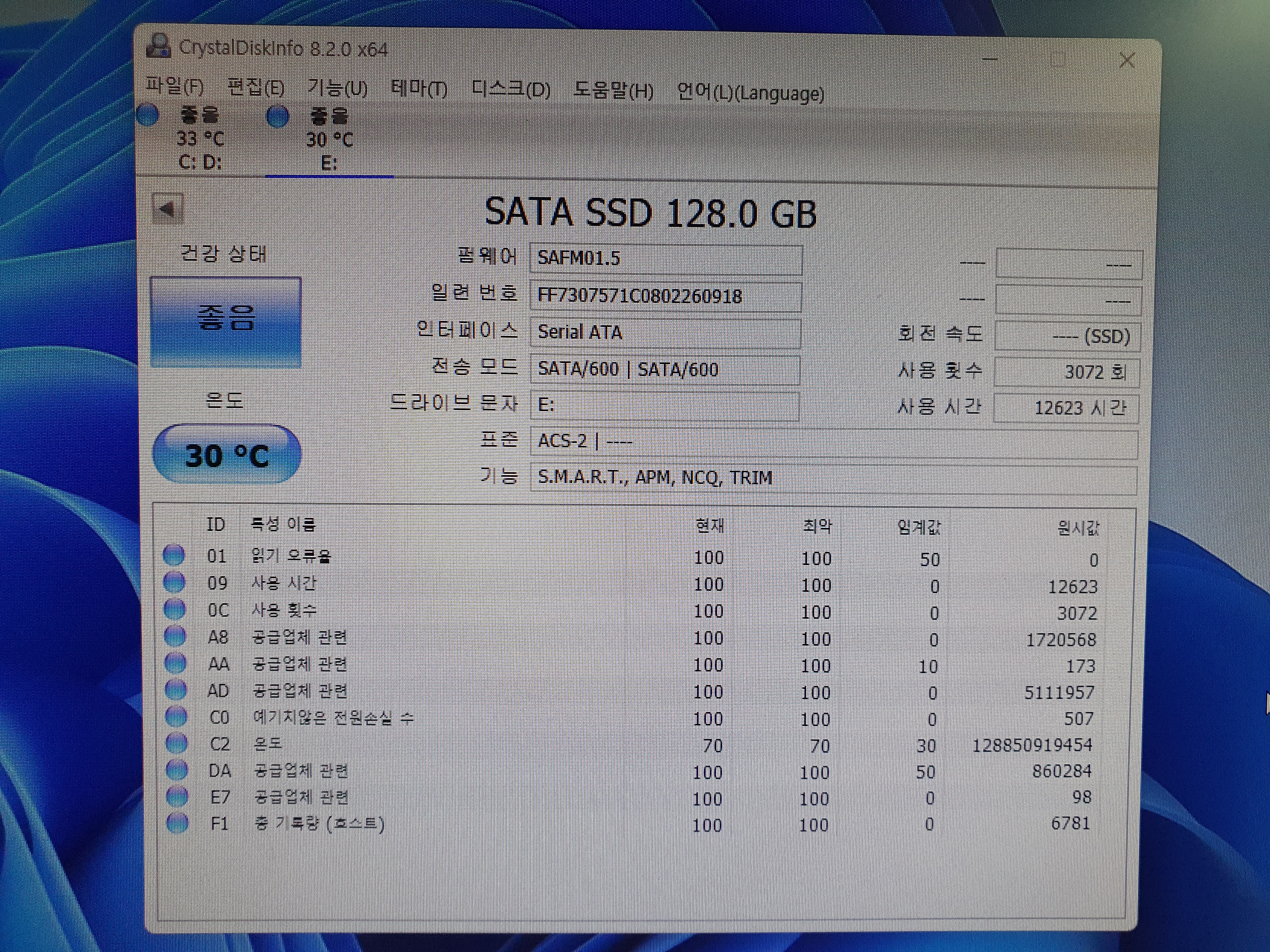
Task: Click the status orb of attribute E7
Action: [x=177, y=796]
